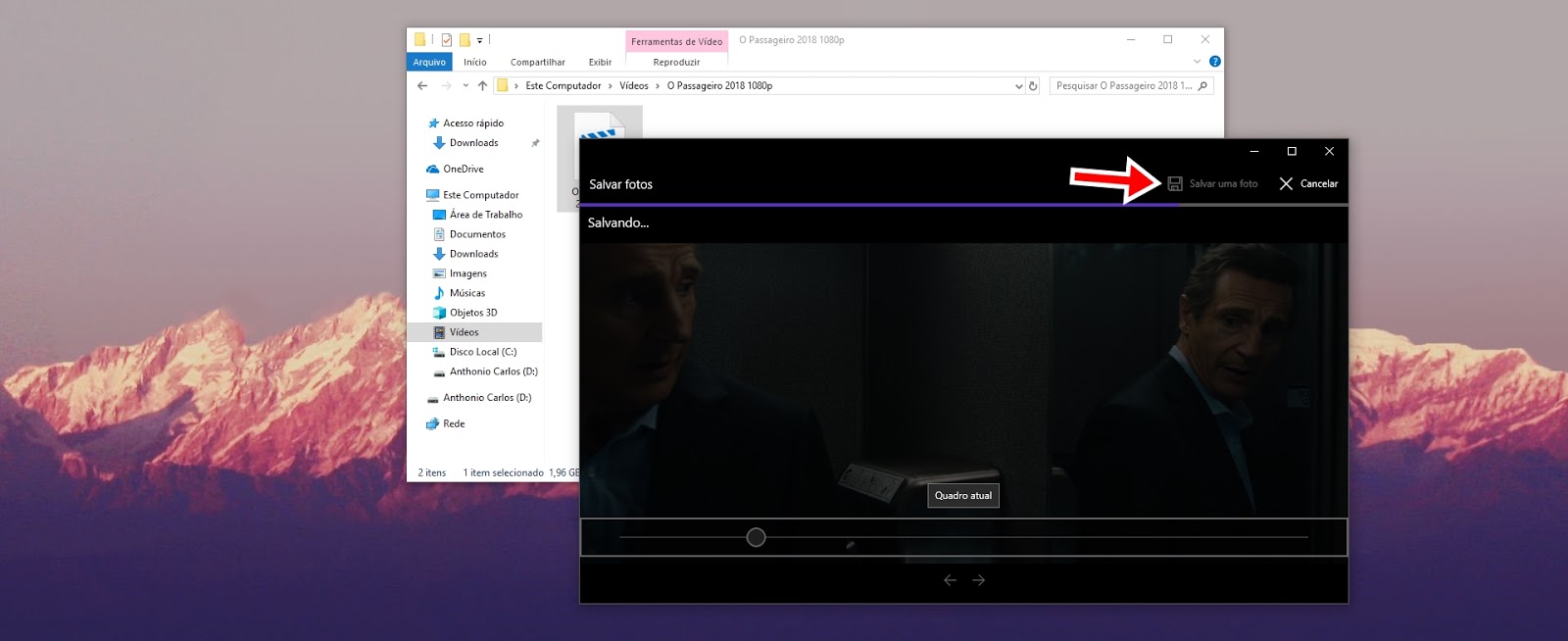
Task: Select Rede in navigation pane
Action: point(454,424)
